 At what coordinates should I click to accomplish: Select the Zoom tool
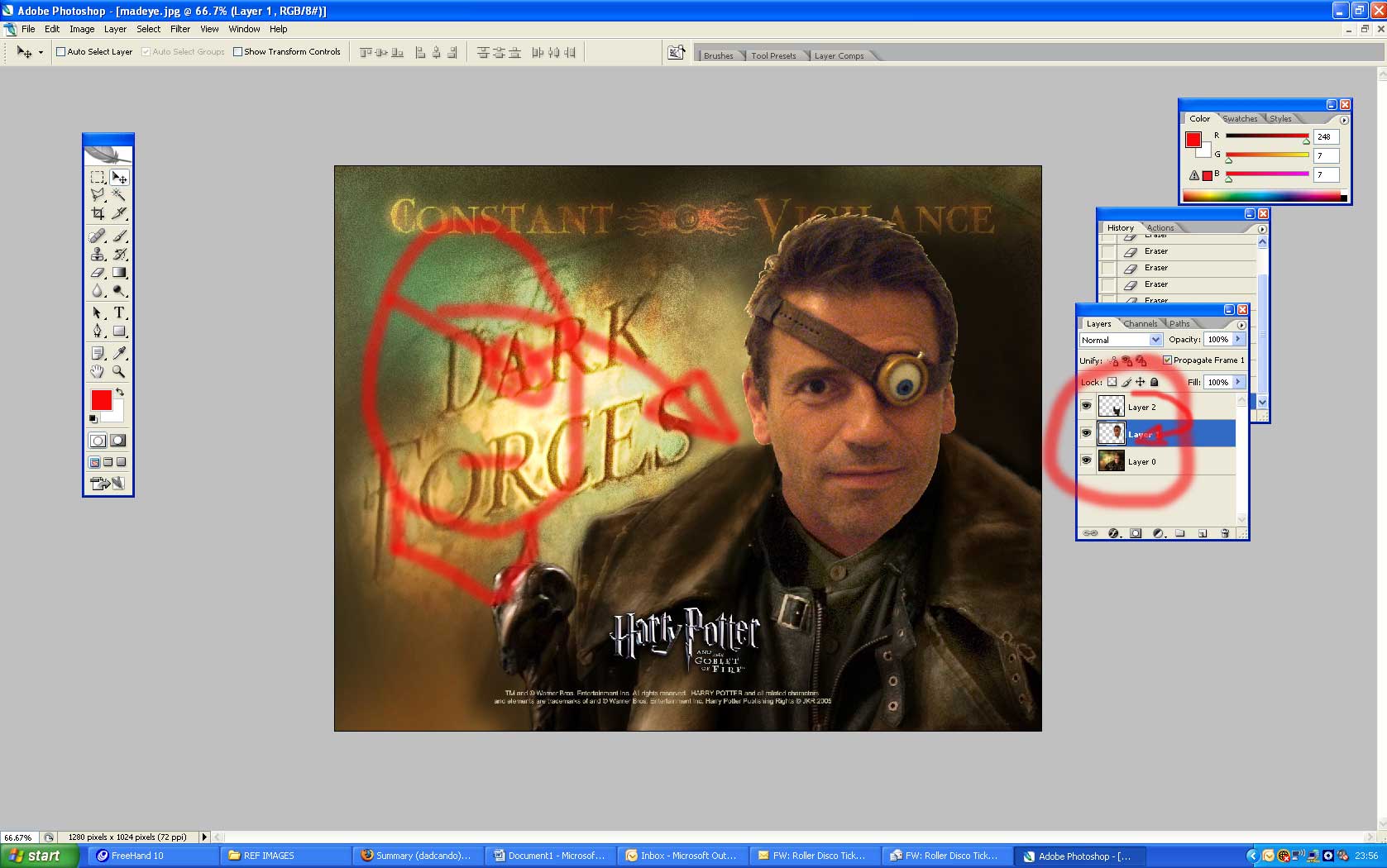(119, 371)
